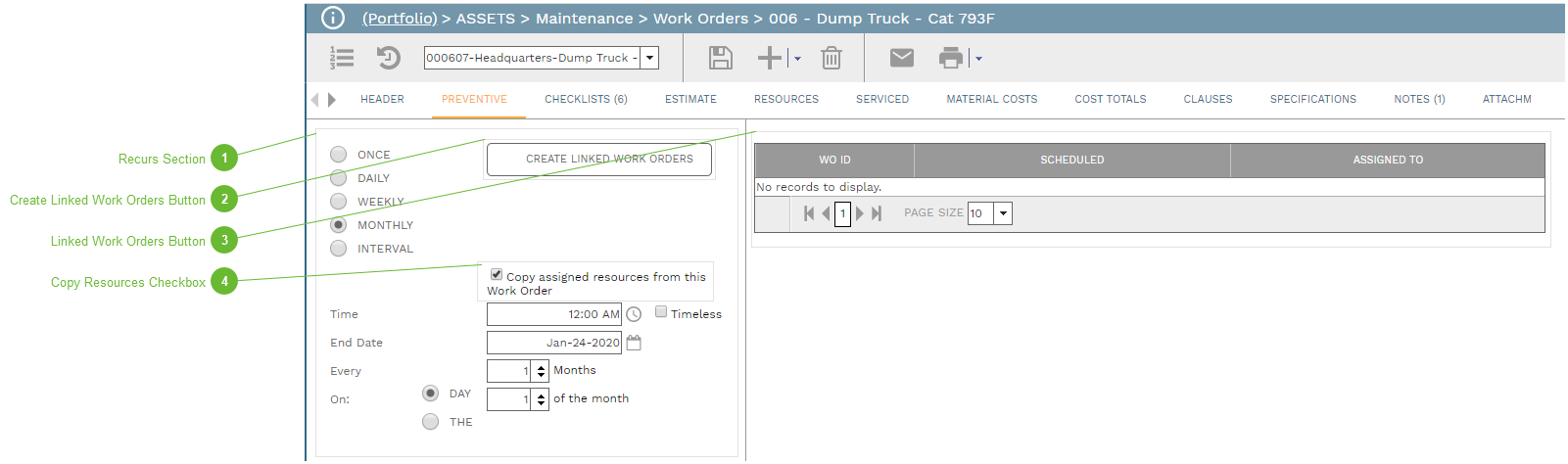The image size is (1568, 464).
Task: Open the Page Size dropdown
Action: [x=1003, y=213]
